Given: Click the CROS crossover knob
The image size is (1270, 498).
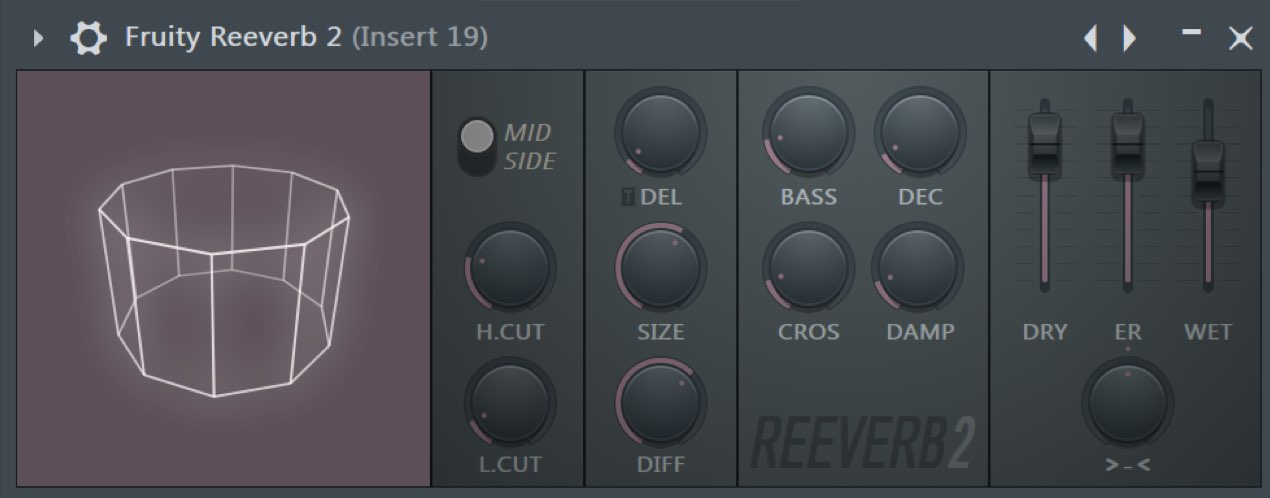Looking at the screenshot, I should point(808,268).
